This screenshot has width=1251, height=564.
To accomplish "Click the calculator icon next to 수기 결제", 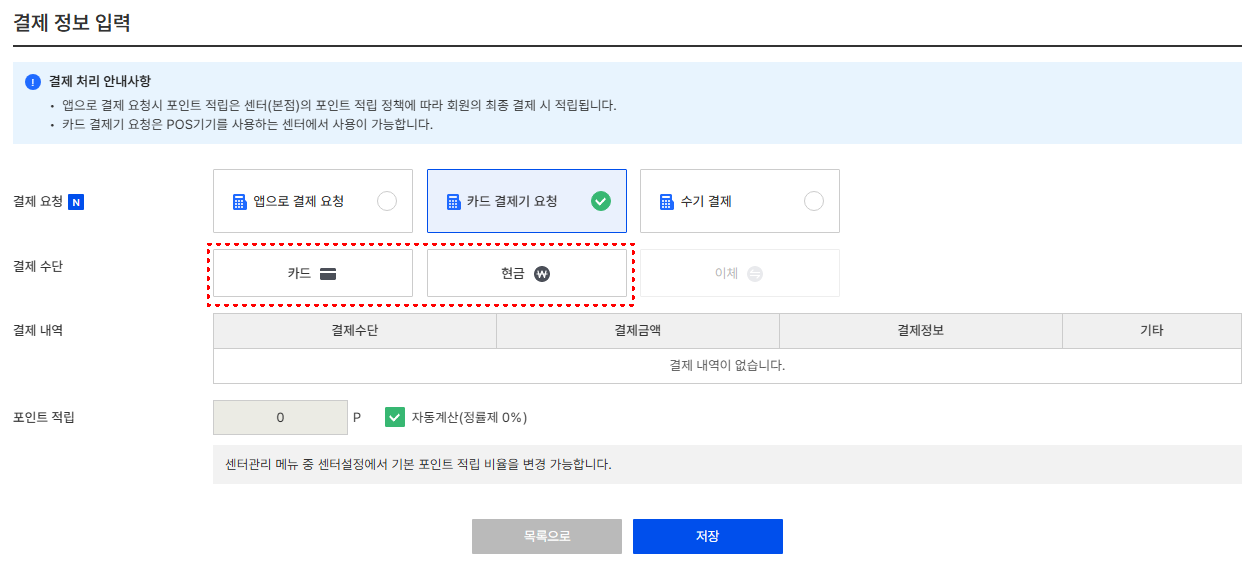I will [x=667, y=201].
